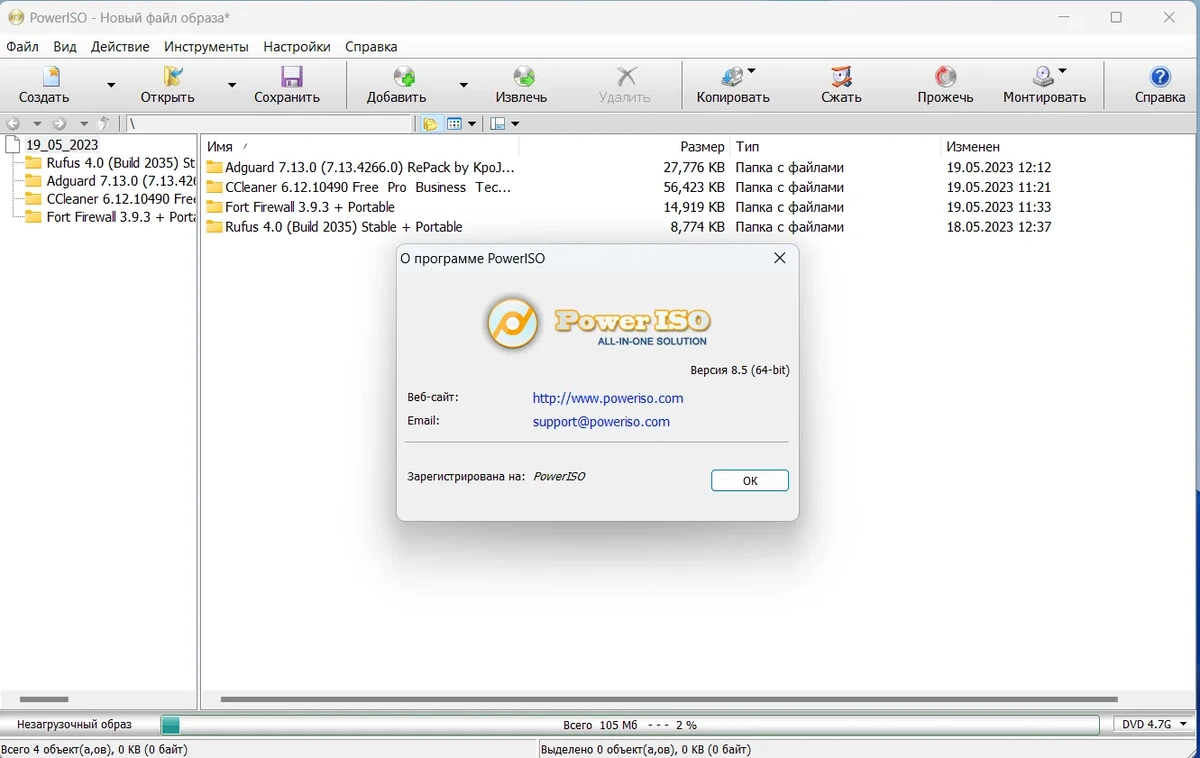Select CCleaner 6.12.10490 folder in tree
The width and height of the screenshot is (1200, 758).
tap(120, 199)
